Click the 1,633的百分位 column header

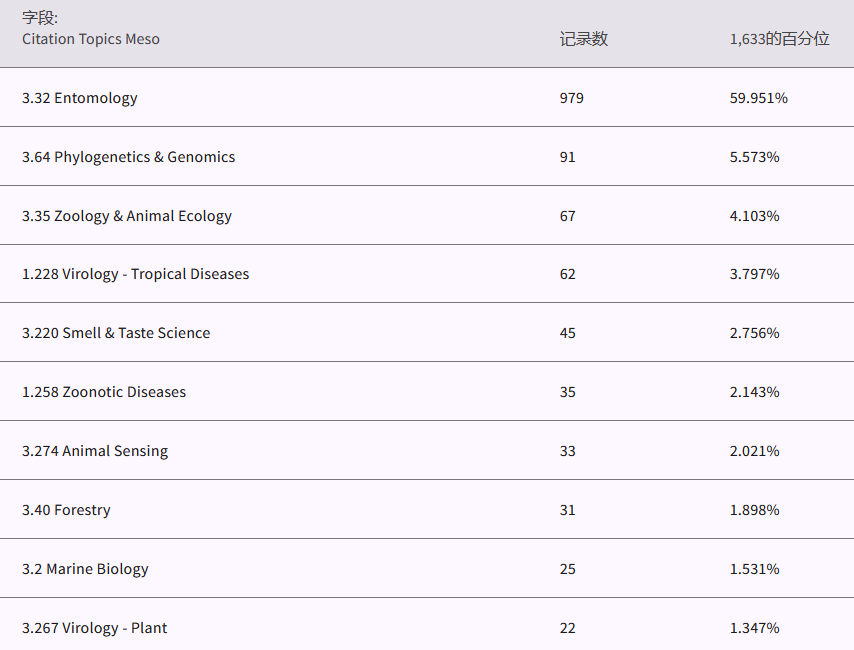[780, 39]
